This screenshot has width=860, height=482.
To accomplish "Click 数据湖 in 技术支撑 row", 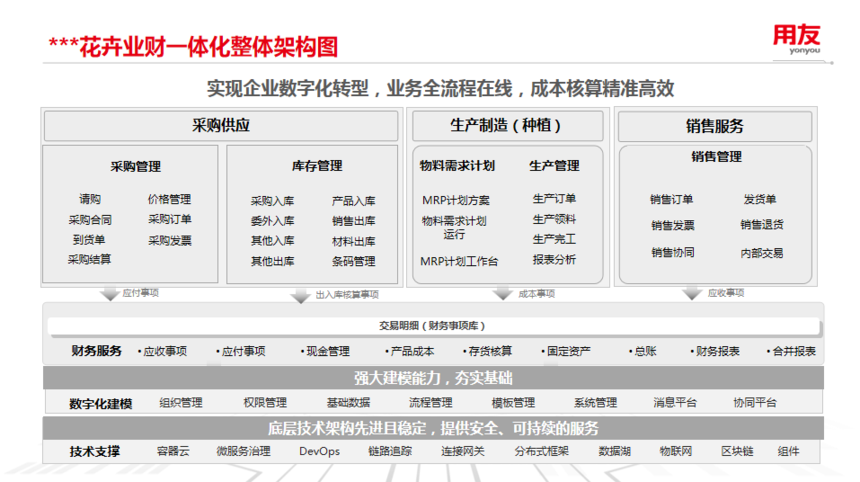I will tap(615, 451).
